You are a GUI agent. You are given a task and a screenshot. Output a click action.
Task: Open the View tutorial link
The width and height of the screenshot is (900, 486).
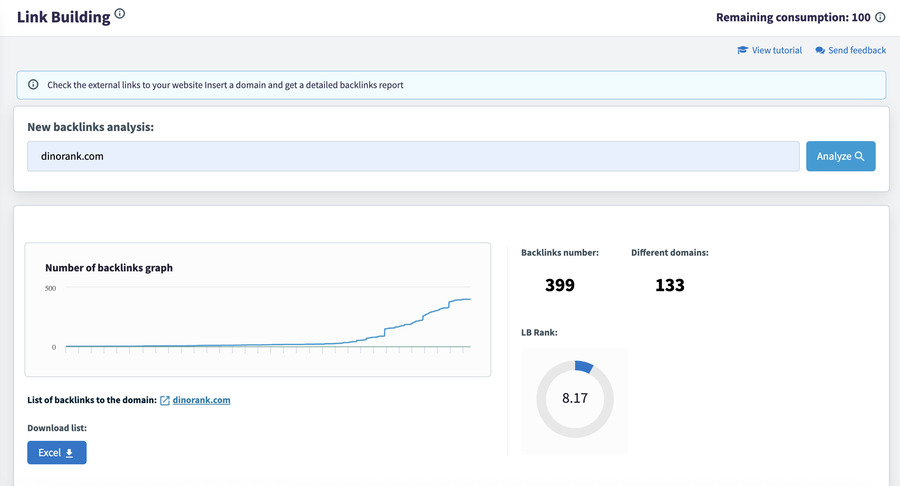point(770,50)
